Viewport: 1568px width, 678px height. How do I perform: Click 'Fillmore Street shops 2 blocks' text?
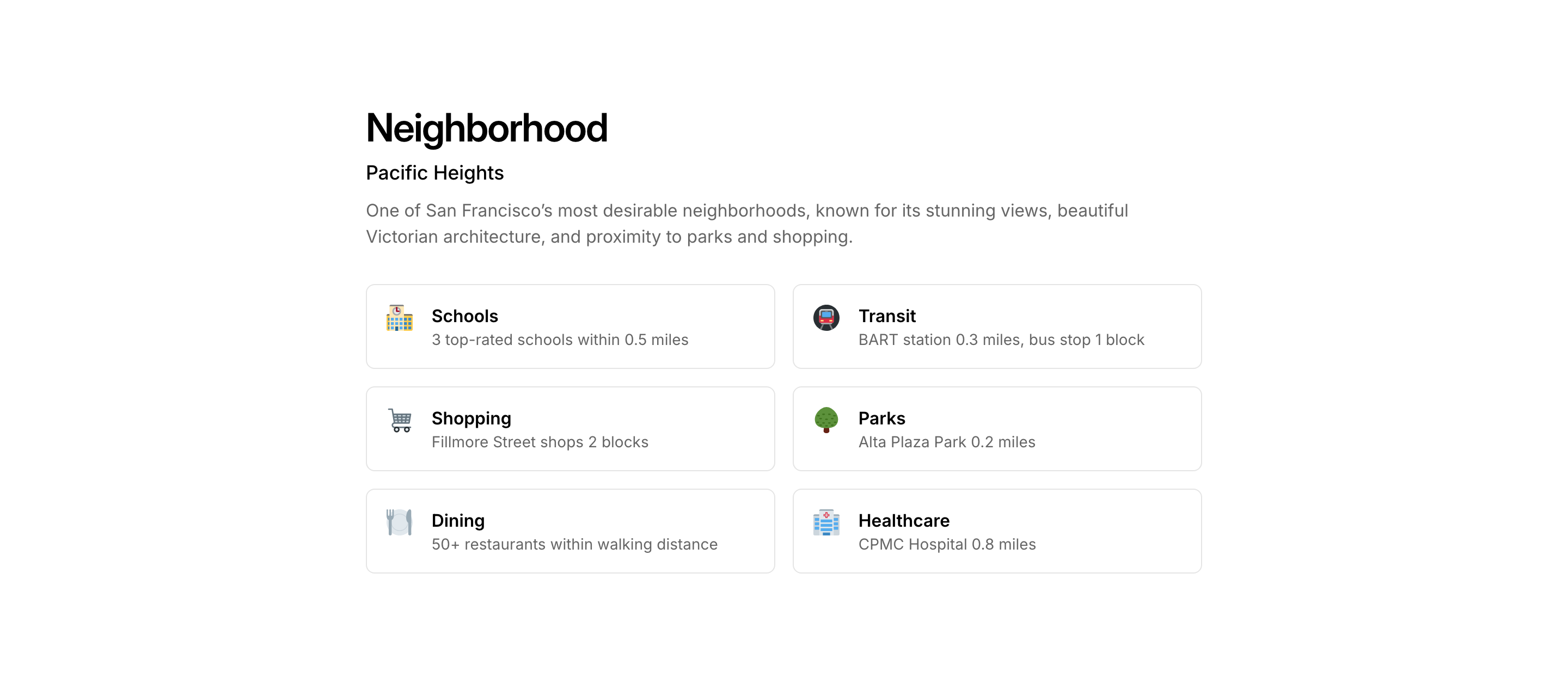click(x=540, y=442)
